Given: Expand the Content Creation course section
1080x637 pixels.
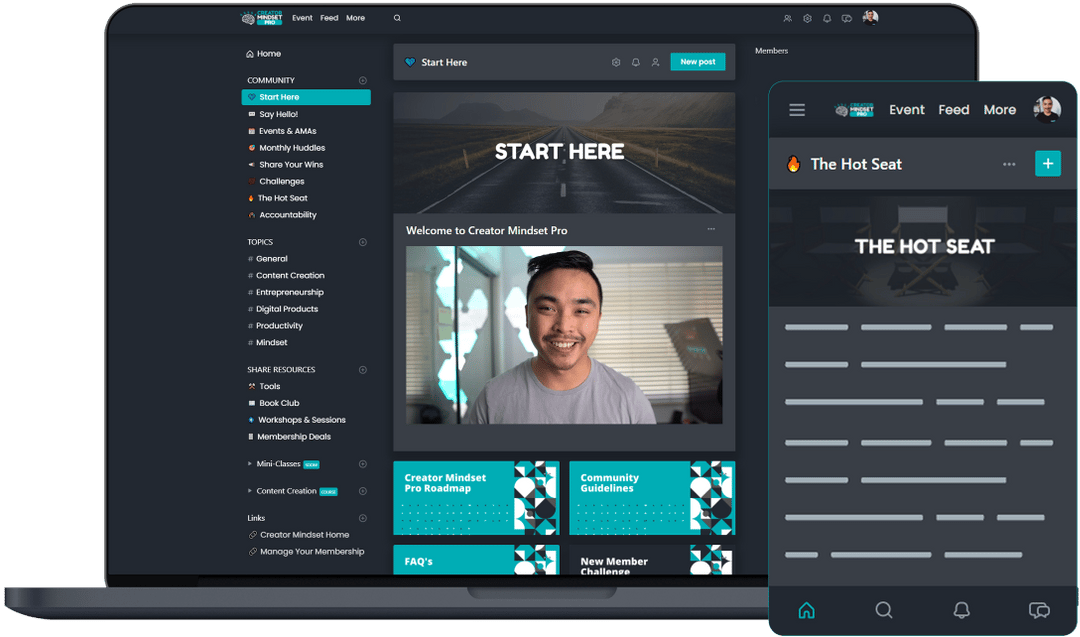Looking at the screenshot, I should (x=250, y=491).
